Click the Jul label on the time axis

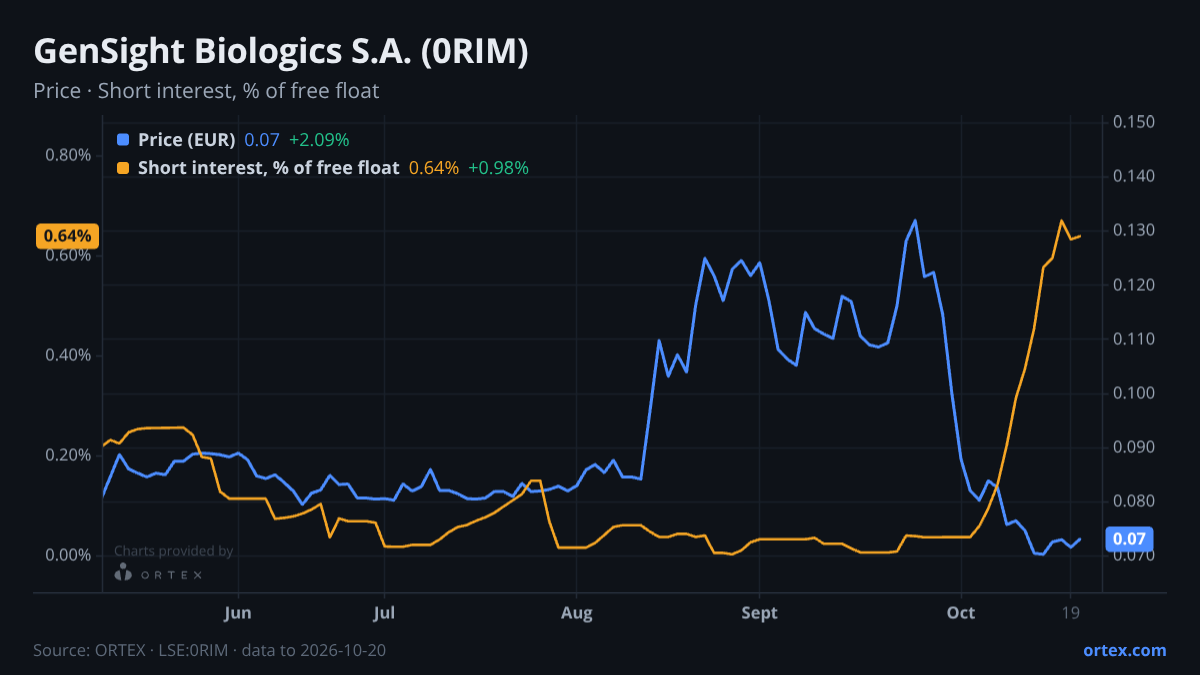pyautogui.click(x=384, y=611)
